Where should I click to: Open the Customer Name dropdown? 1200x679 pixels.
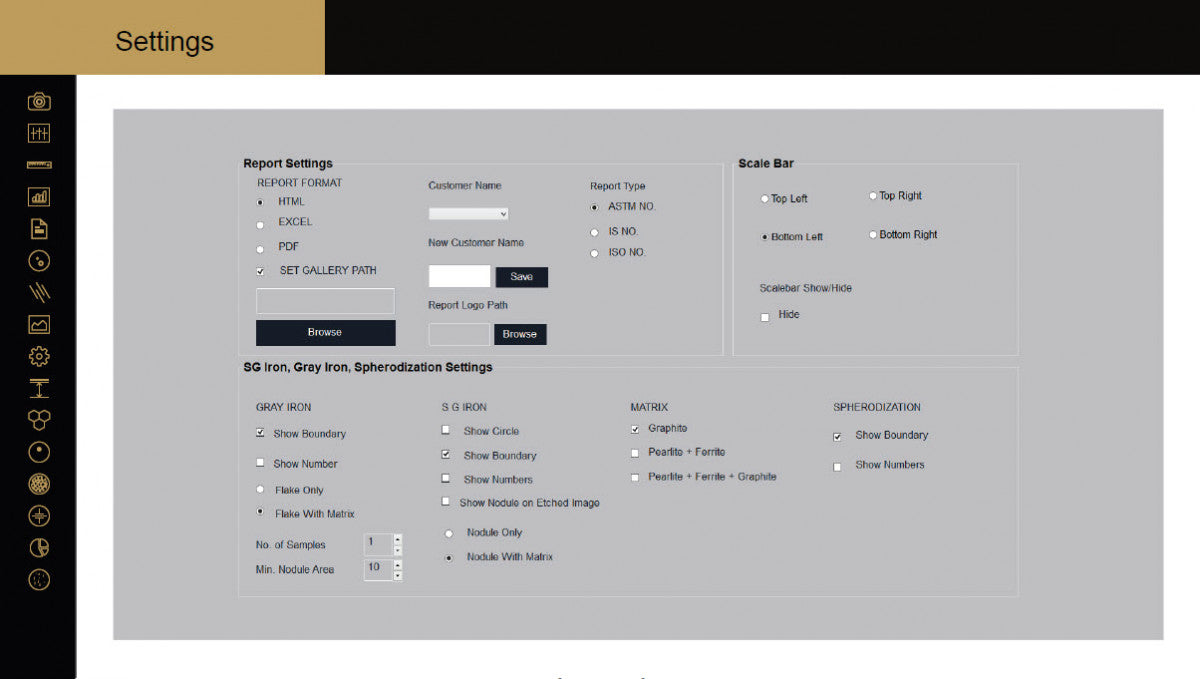pyautogui.click(x=468, y=213)
